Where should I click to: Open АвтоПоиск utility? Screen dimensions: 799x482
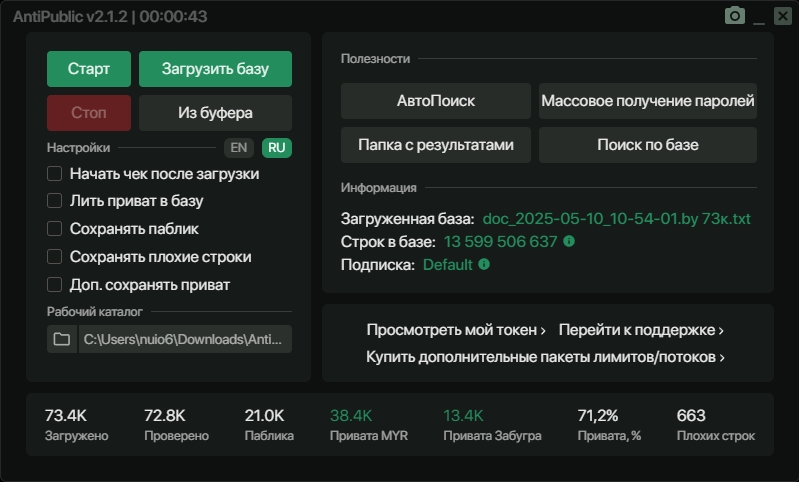(x=436, y=101)
